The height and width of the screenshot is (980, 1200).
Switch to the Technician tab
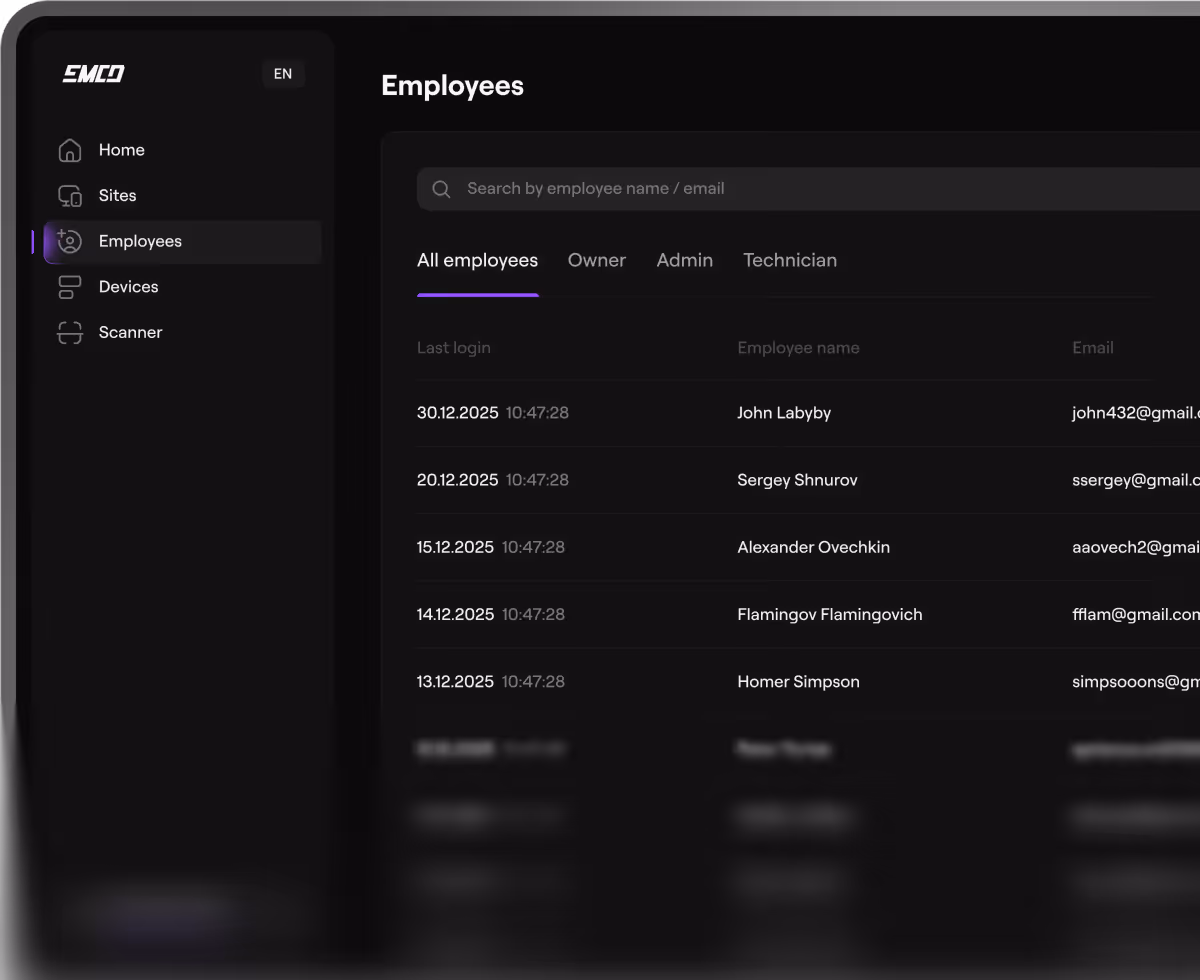click(790, 260)
